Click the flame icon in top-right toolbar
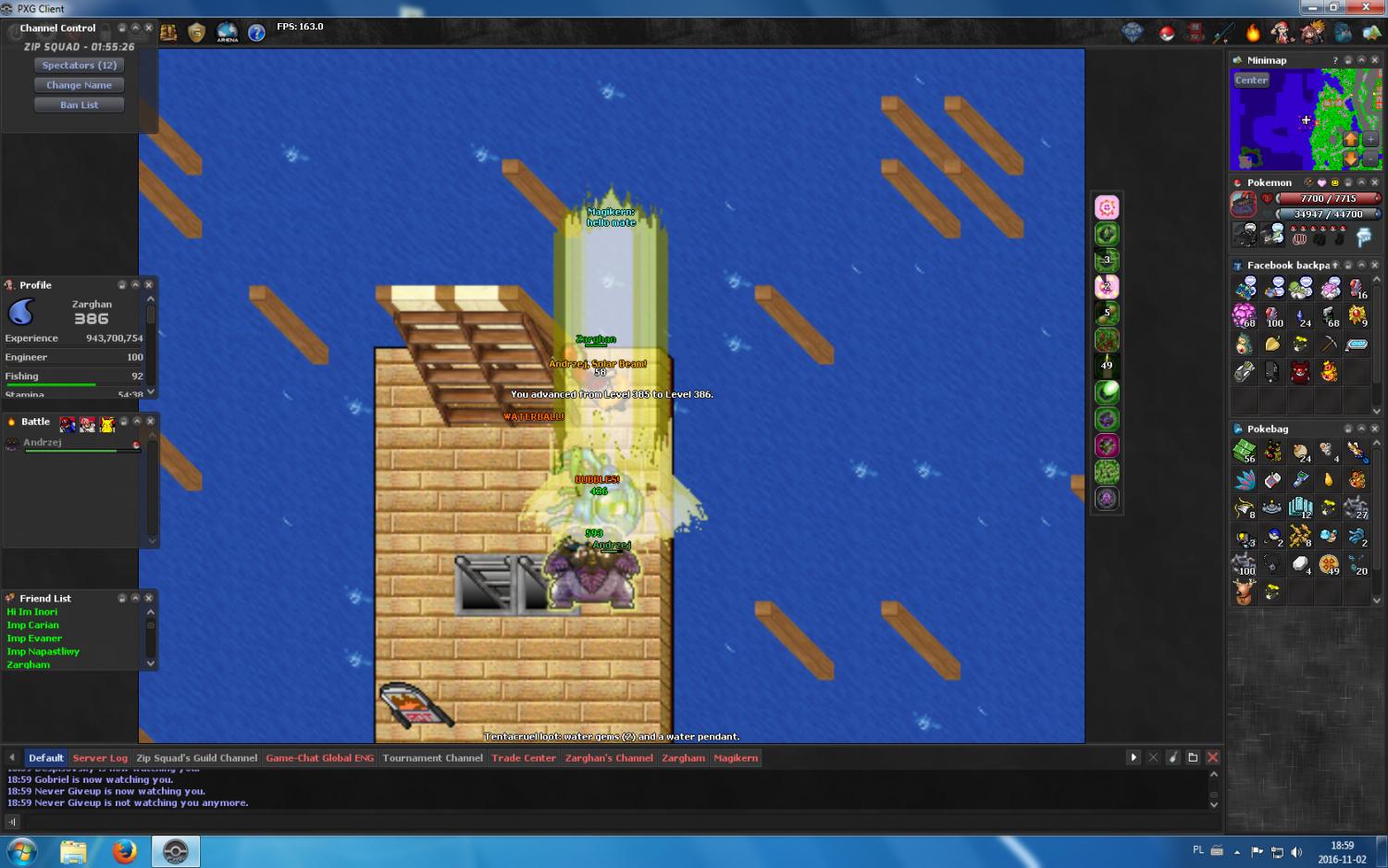This screenshot has width=1388, height=868. tap(1253, 34)
